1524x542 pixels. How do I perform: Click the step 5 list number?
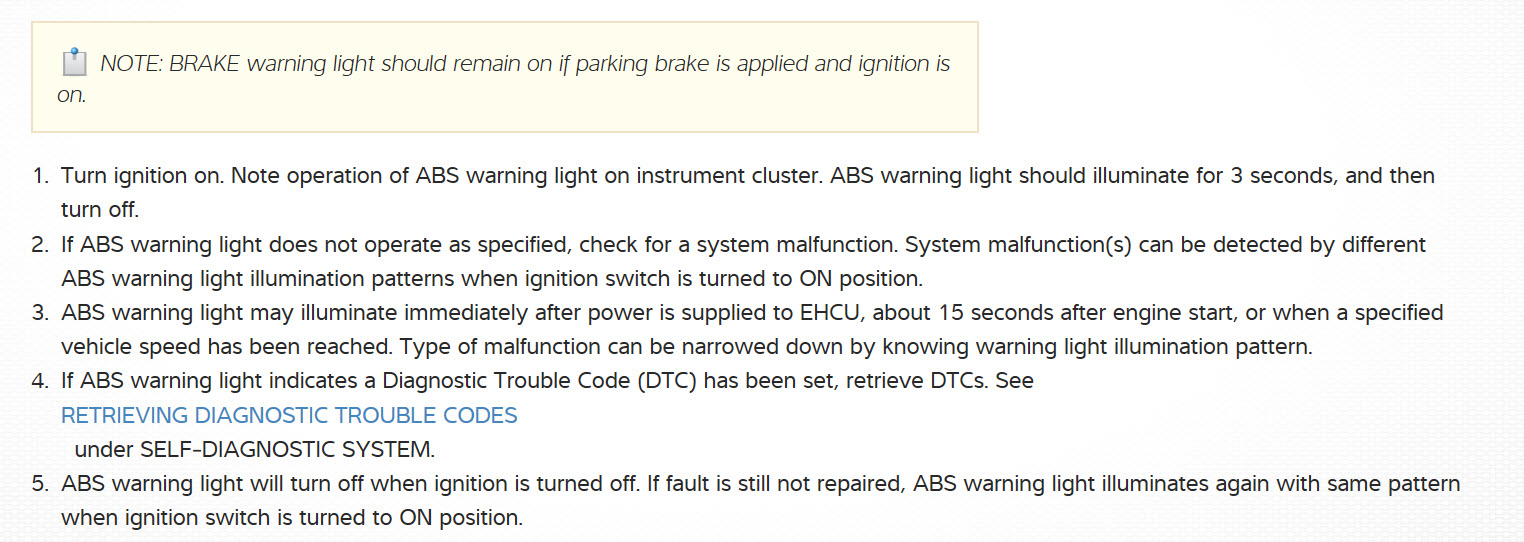click(40, 484)
